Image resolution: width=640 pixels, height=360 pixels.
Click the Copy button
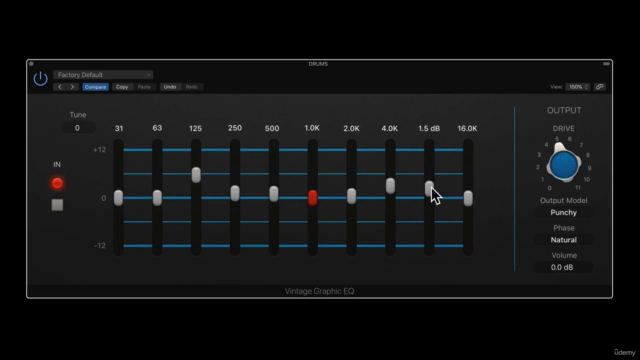click(x=122, y=87)
